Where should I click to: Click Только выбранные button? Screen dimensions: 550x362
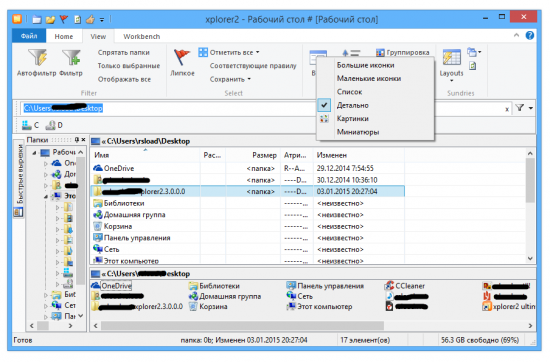(x=129, y=66)
